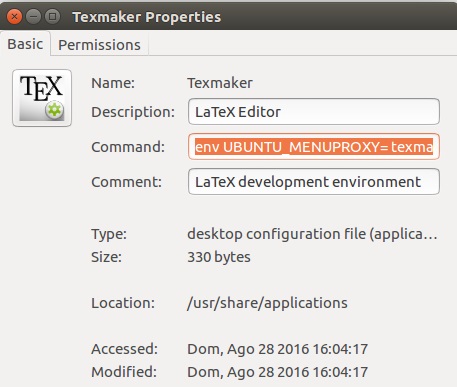Click the 'Texmaker Properties' window title
This screenshot has height=387, width=457.
147,17
